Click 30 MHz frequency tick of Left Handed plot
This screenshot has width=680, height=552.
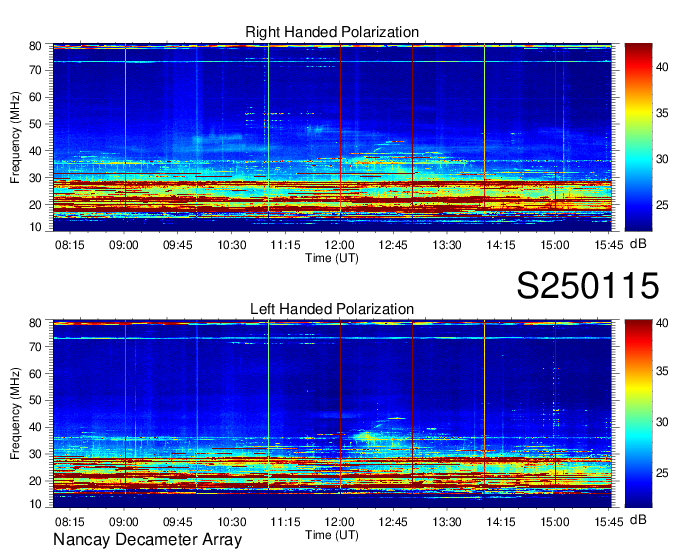coord(35,454)
